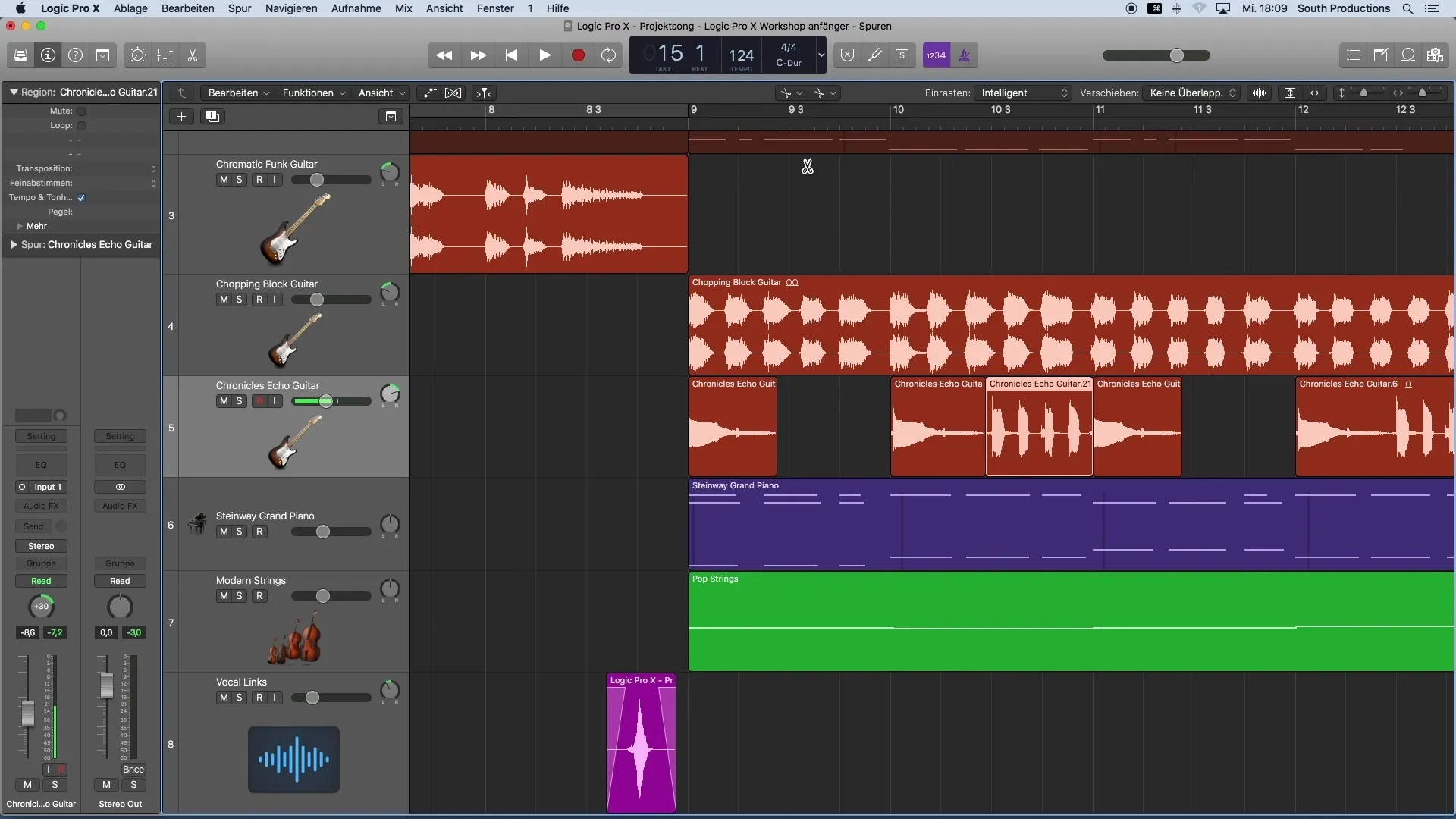Solo the Chopping Block Guitar track
Screen dimensions: 1456x819
pos(239,300)
